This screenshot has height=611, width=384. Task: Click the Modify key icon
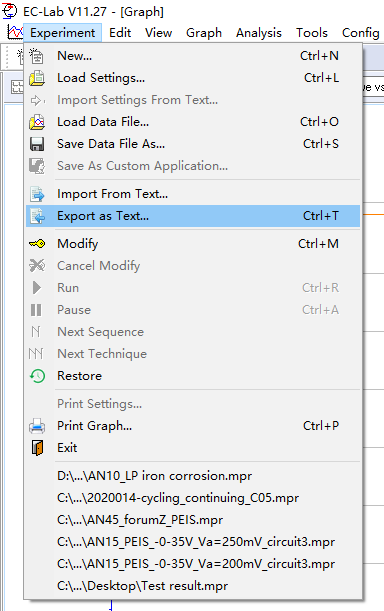[37, 244]
